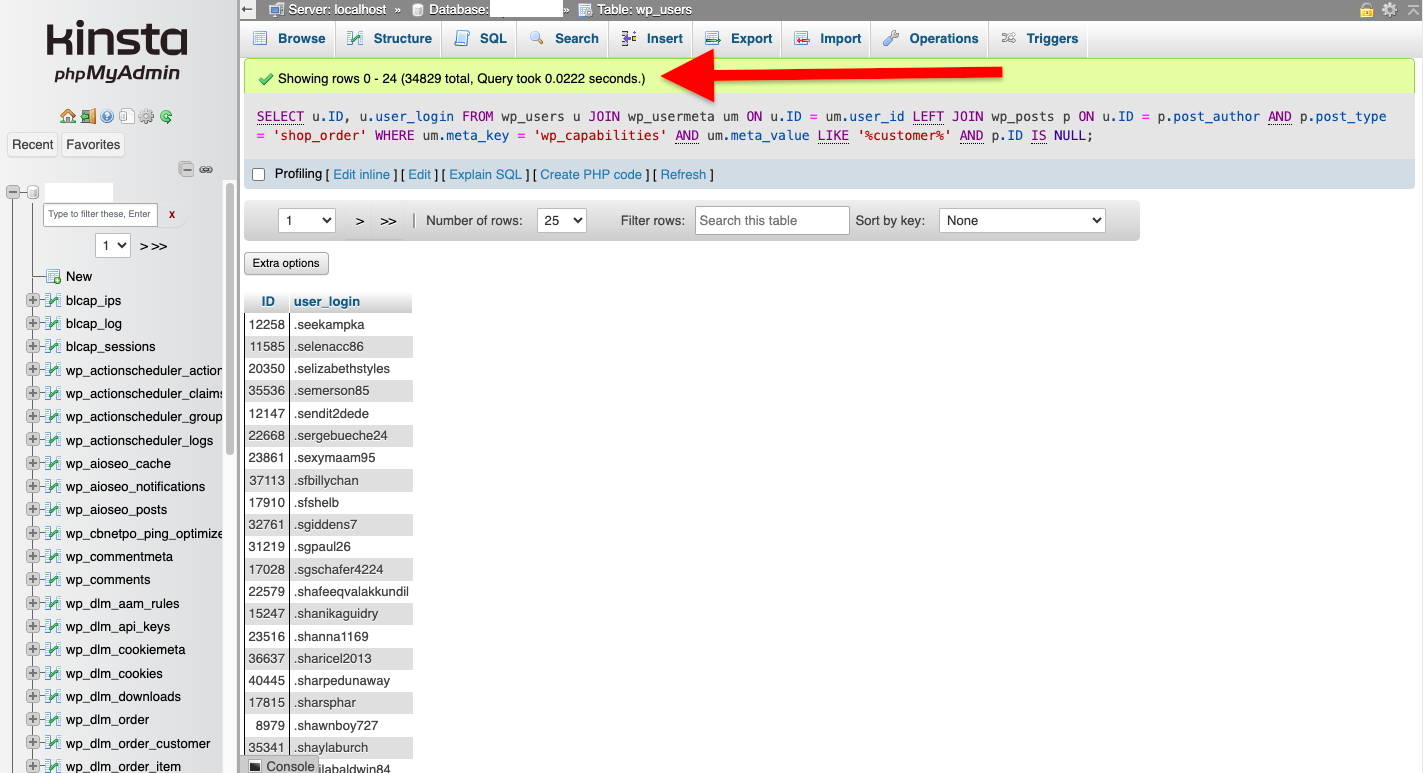Open phpMyAdmin documentation help icon

coord(107,116)
